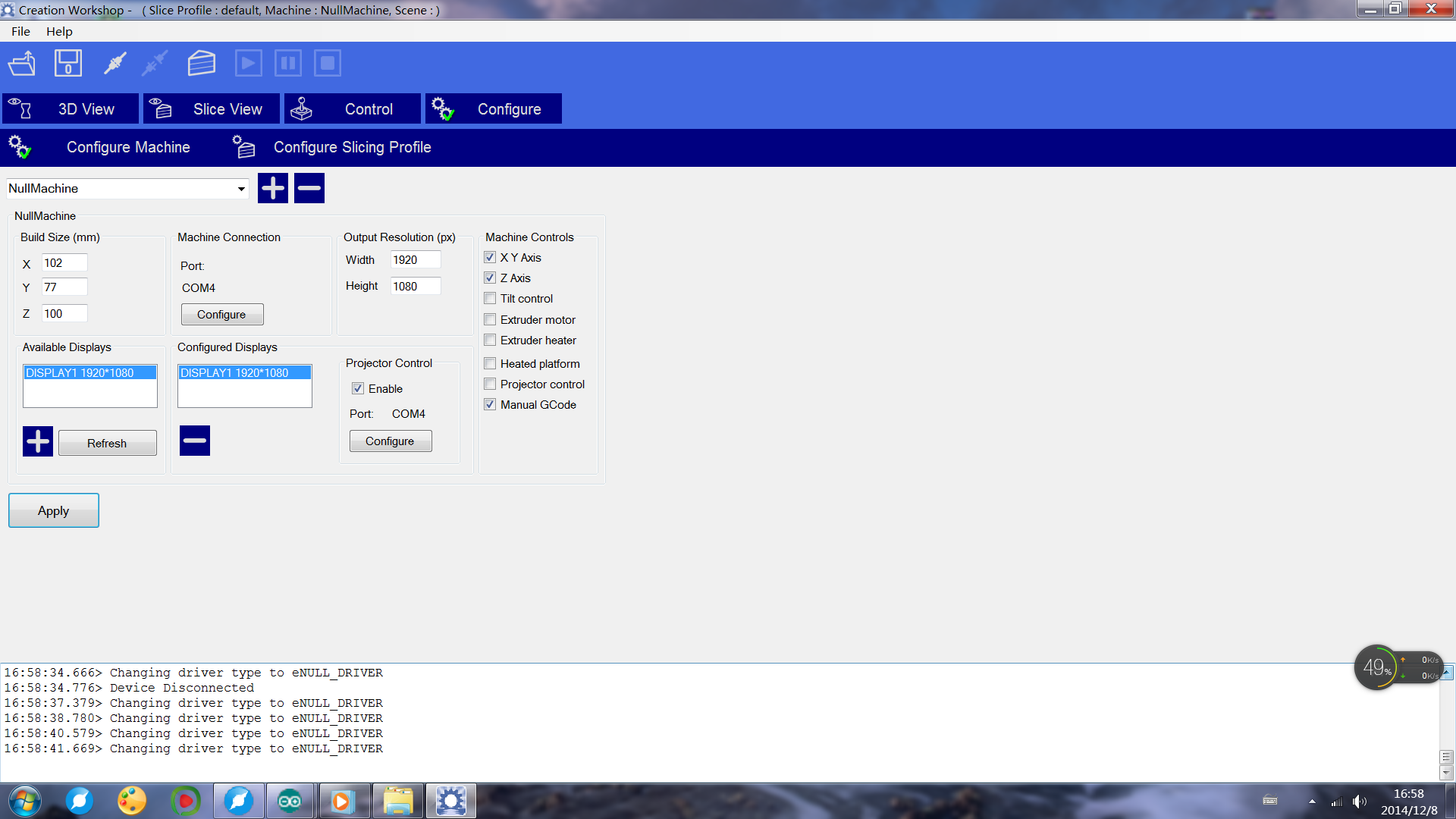The image size is (1456, 819).
Task: Click the Apply button
Action: click(x=54, y=510)
